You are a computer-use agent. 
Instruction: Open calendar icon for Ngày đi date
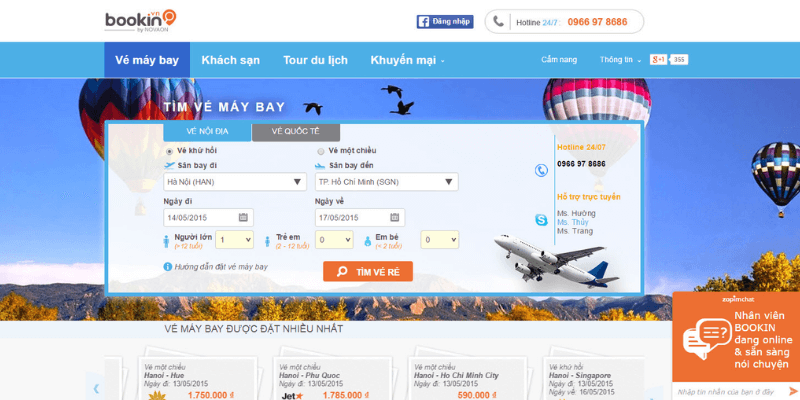pos(243,217)
